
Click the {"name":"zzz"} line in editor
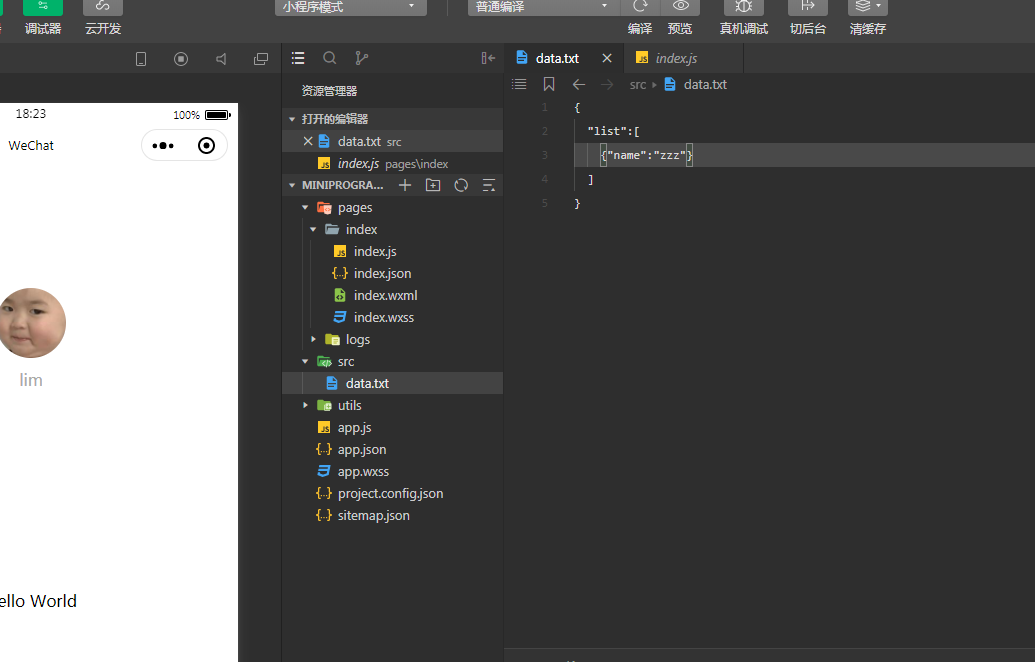coord(646,155)
